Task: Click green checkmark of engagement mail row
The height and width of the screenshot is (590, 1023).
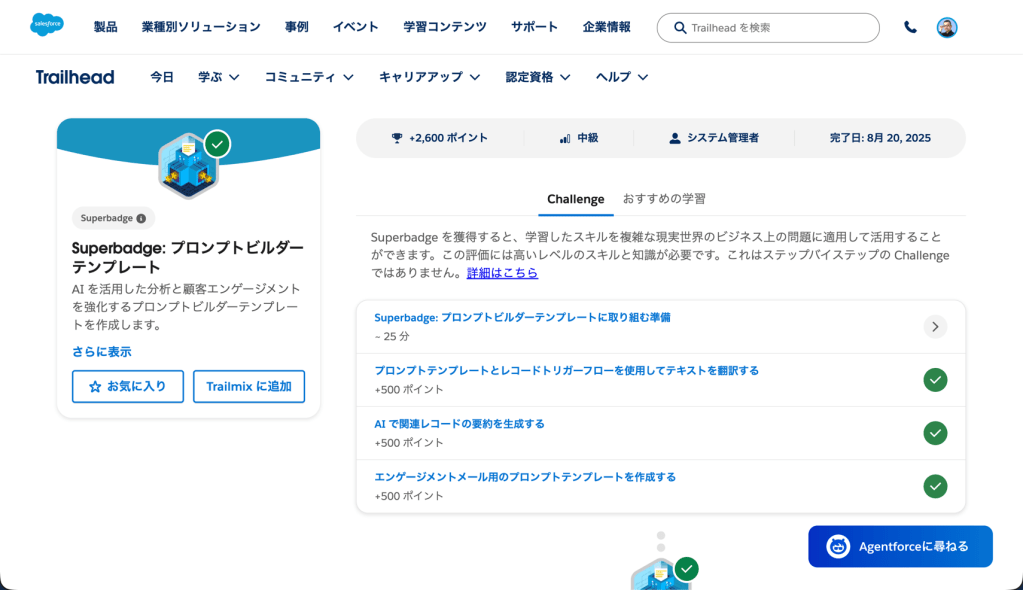Action: pyautogui.click(x=935, y=486)
